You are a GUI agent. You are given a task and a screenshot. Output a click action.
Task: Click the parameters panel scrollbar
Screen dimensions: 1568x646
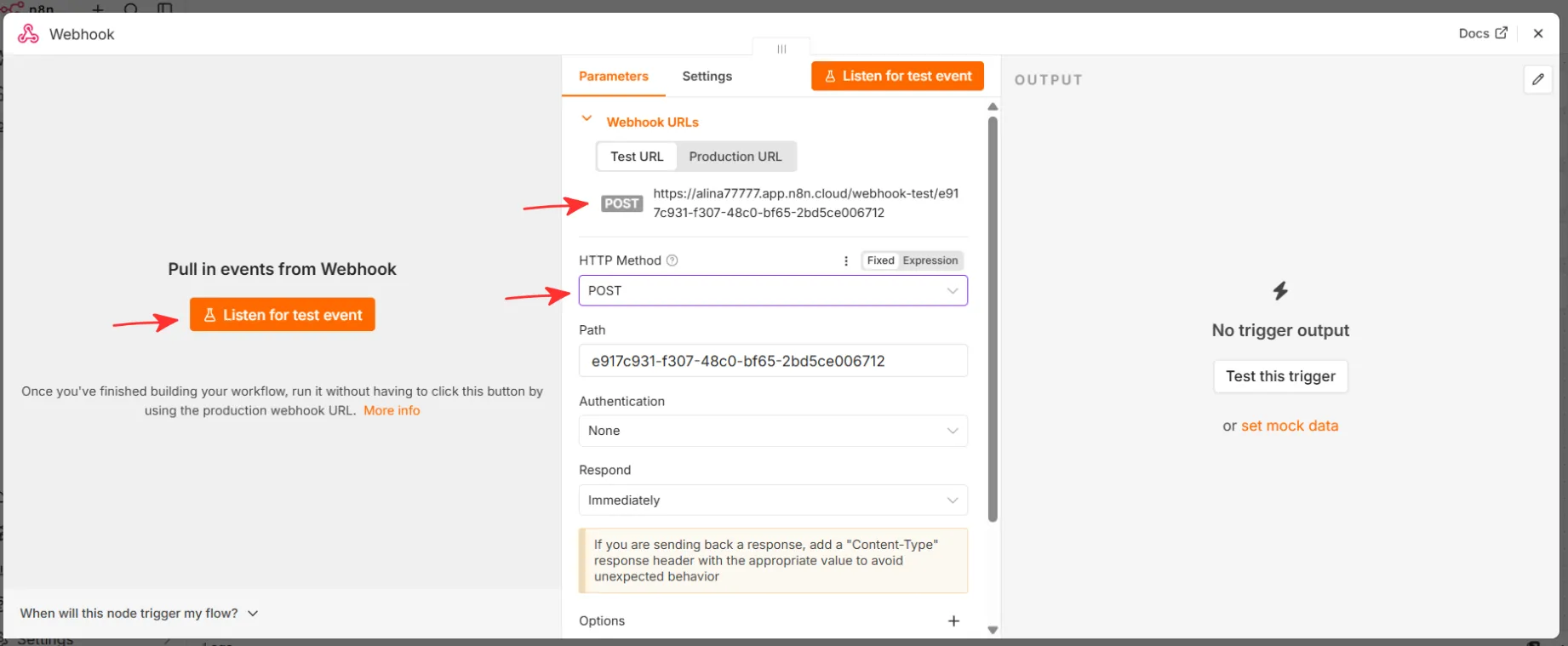click(x=993, y=319)
